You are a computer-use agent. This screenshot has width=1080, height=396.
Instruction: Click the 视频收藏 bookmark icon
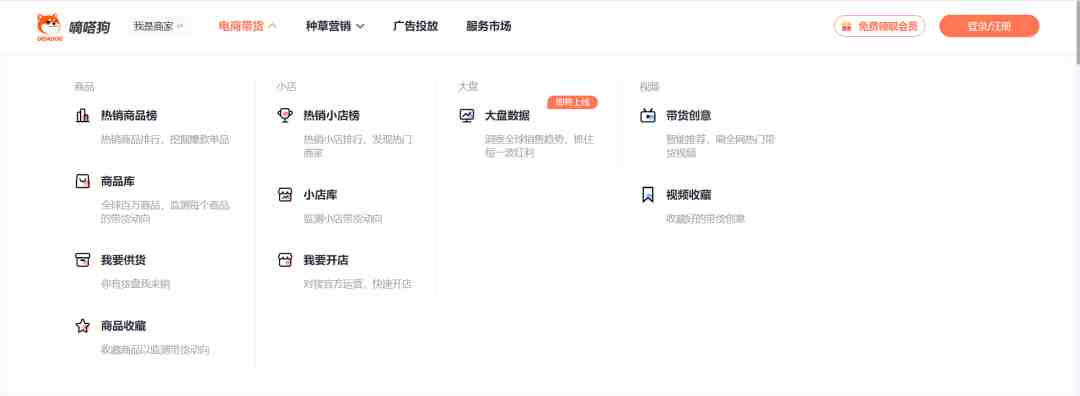648,195
